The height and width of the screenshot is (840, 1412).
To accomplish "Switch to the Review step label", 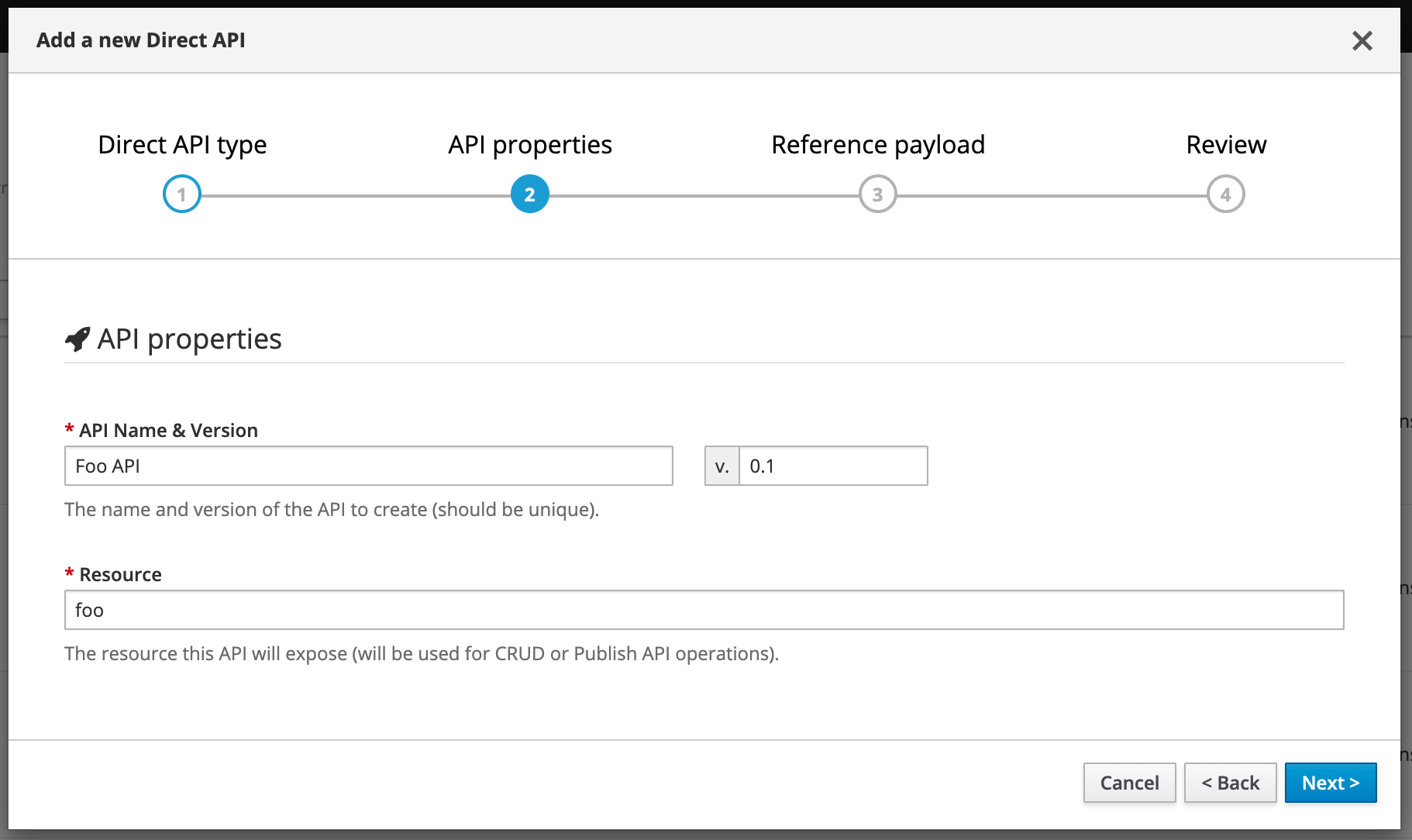I will 1226,145.
